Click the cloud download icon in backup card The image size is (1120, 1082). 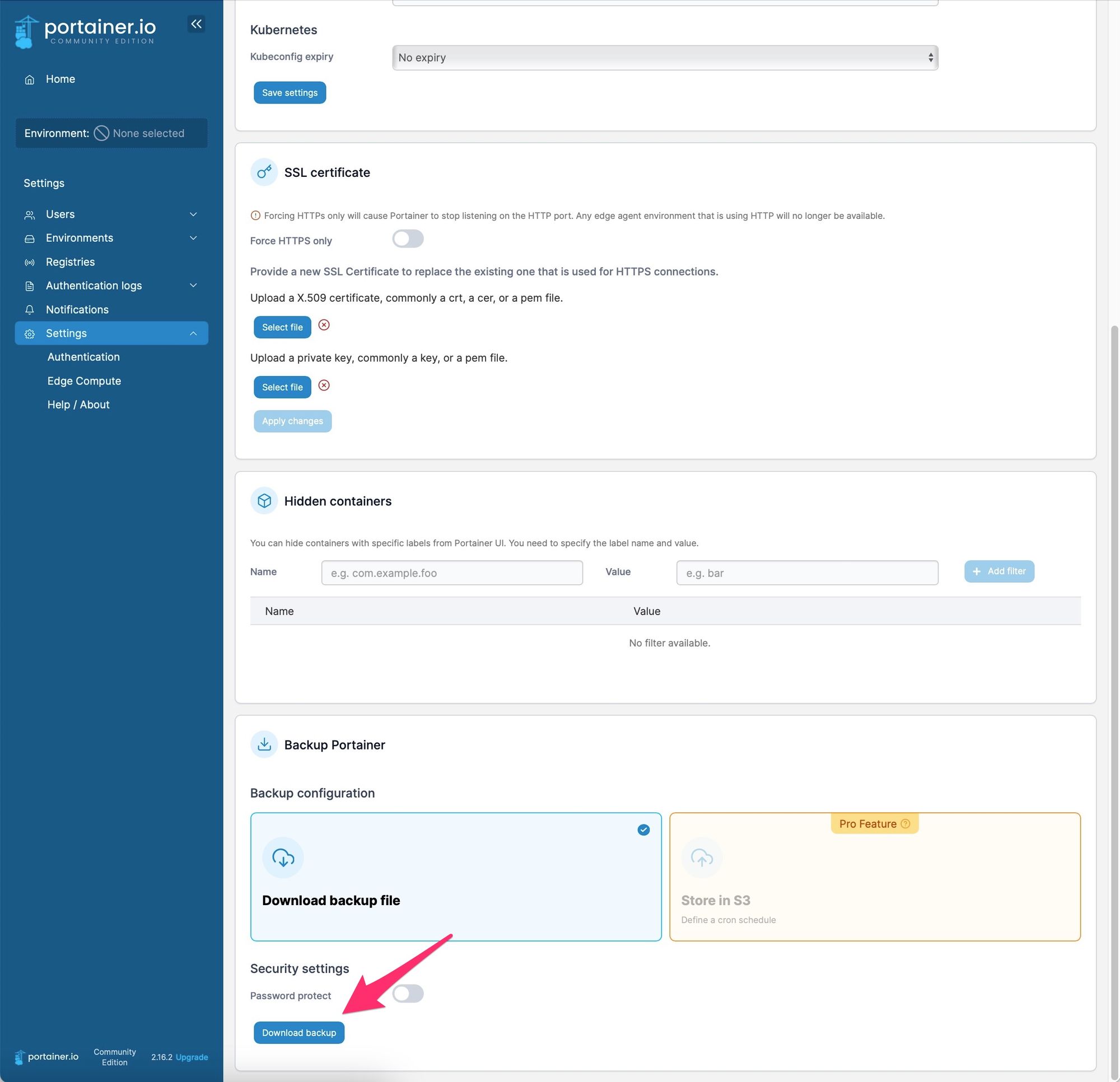[283, 857]
